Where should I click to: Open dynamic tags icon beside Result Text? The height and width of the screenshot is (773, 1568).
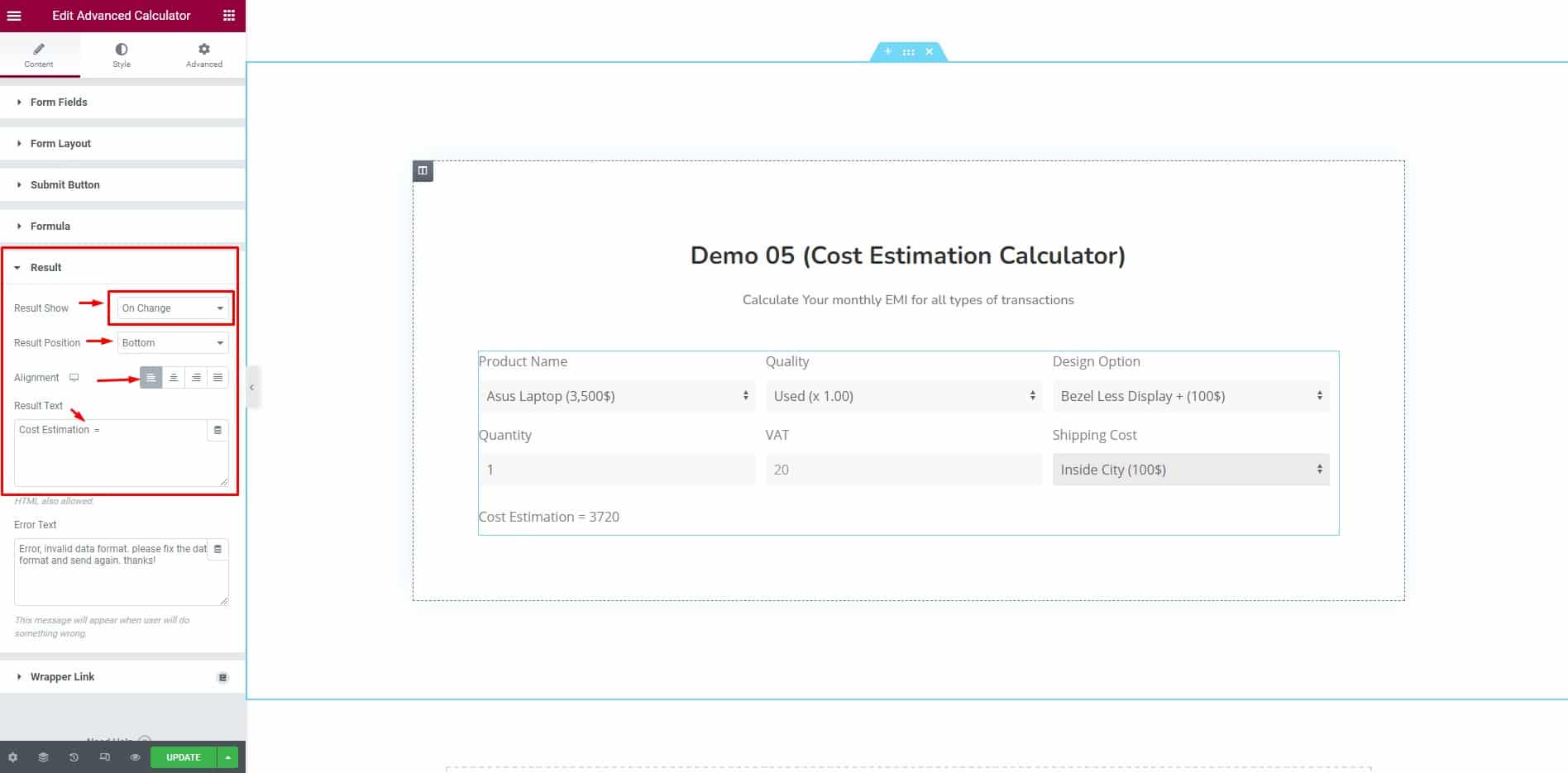217,430
